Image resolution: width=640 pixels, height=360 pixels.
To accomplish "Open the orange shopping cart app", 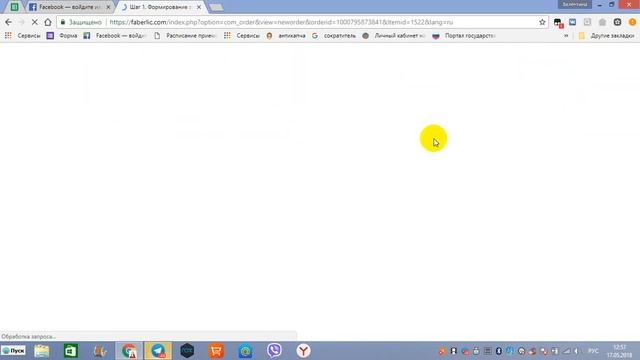I will (x=216, y=351).
